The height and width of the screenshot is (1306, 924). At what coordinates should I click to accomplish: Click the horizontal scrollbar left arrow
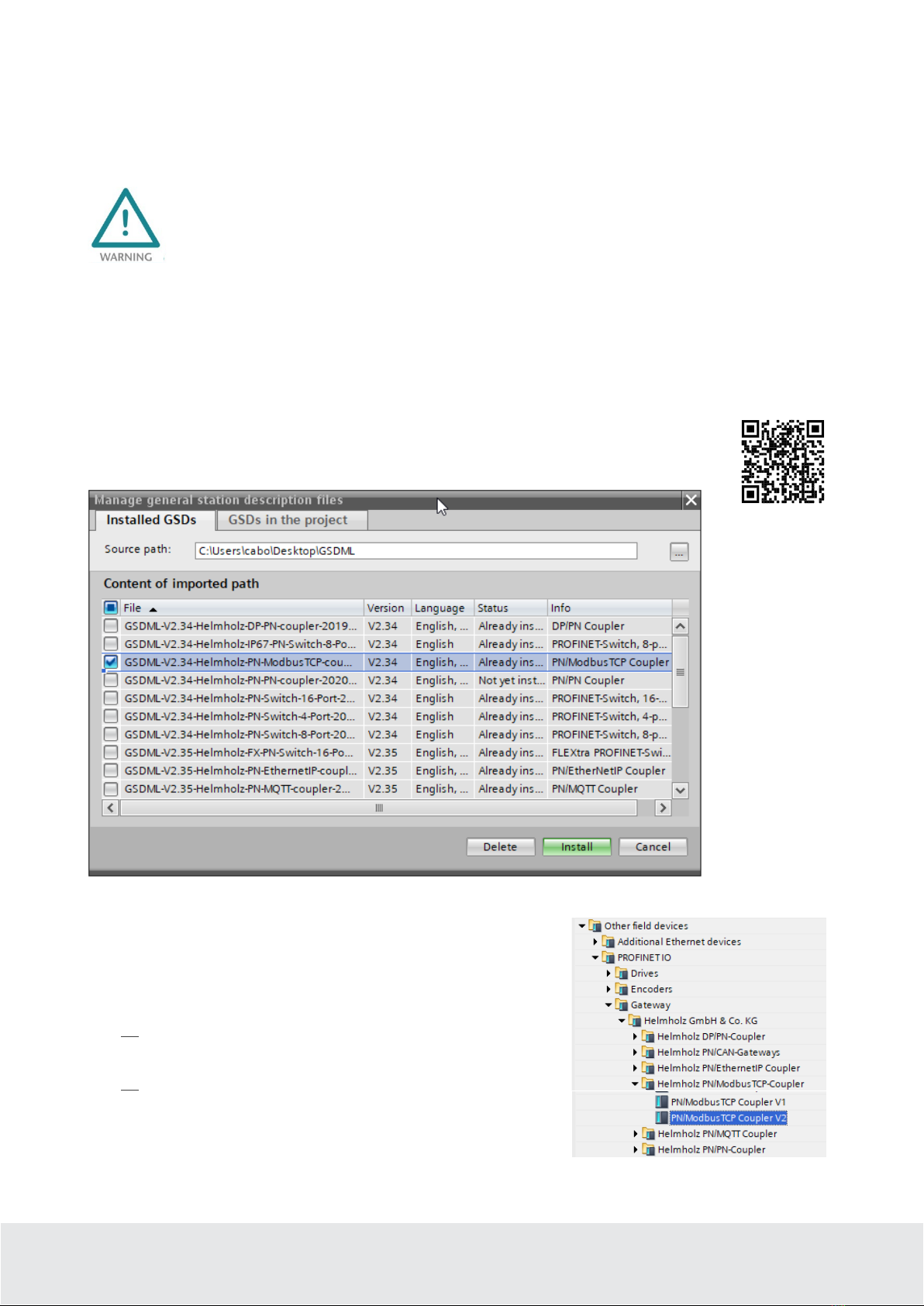(111, 808)
